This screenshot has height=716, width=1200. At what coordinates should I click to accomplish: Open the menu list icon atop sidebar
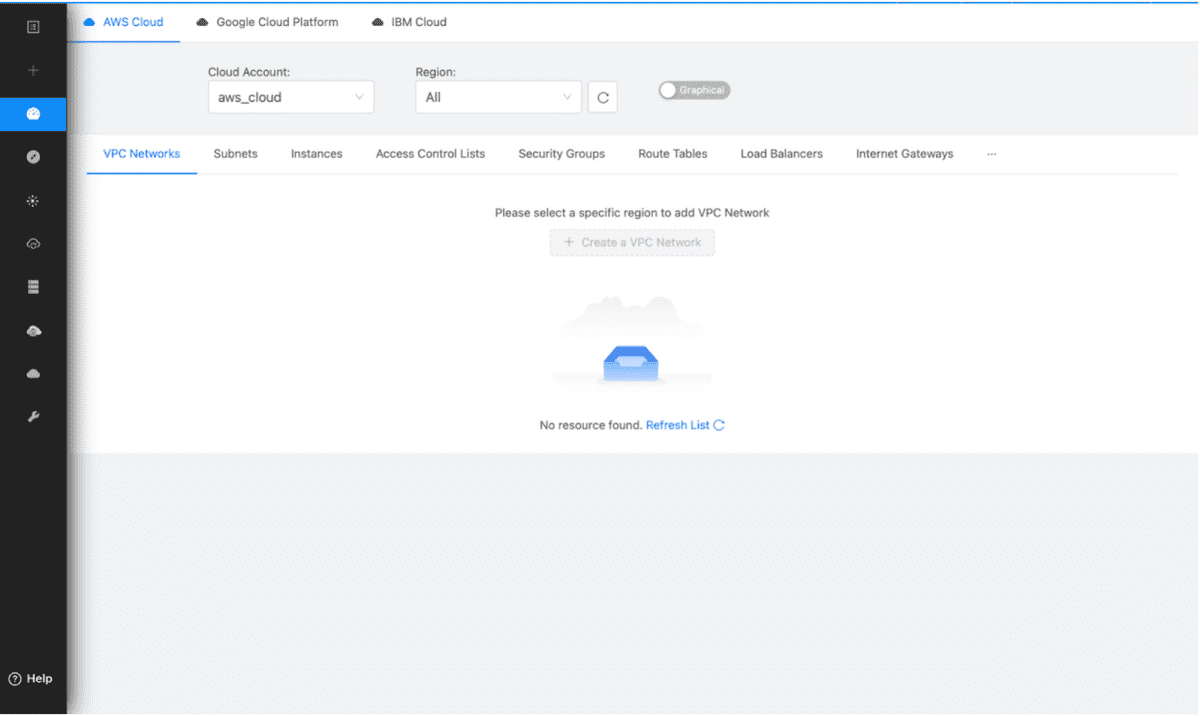click(x=33, y=27)
